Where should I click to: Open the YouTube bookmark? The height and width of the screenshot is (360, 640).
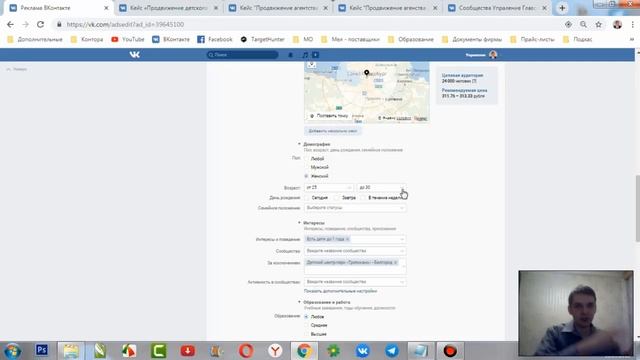128,39
